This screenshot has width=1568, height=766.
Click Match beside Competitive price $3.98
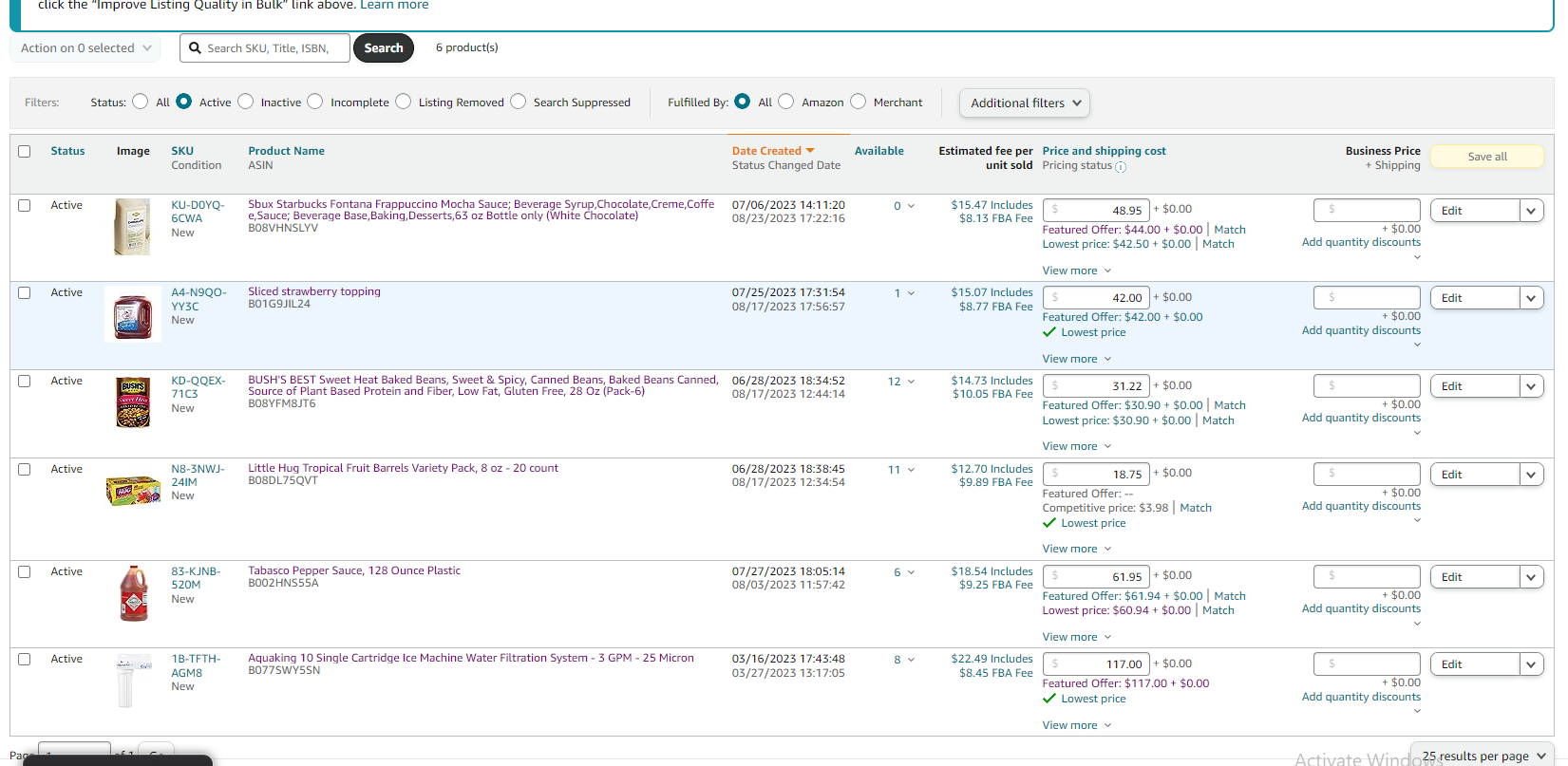coord(1196,508)
